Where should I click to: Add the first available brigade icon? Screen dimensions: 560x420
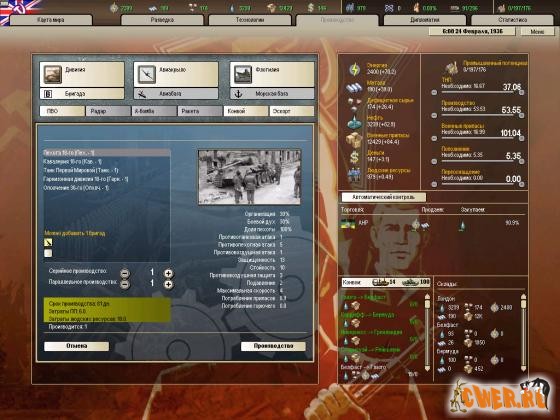(x=48, y=243)
